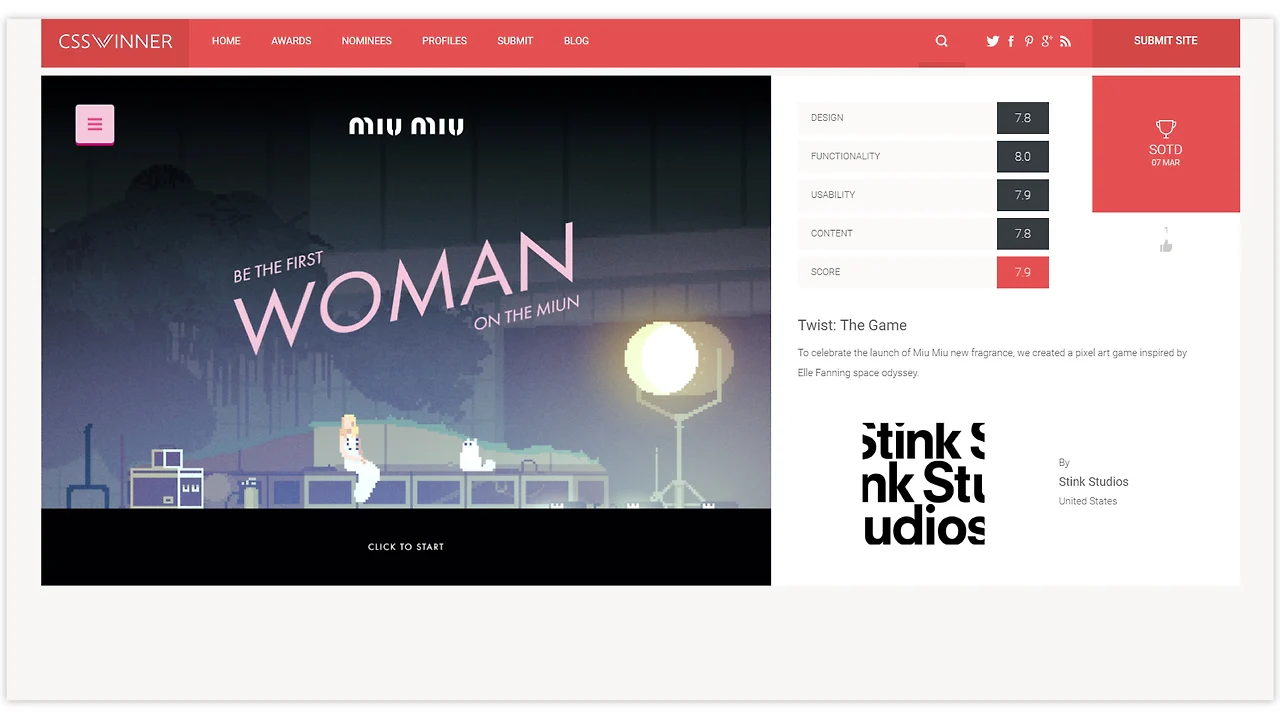
Task: Click the USABILITY label
Action: point(833,195)
